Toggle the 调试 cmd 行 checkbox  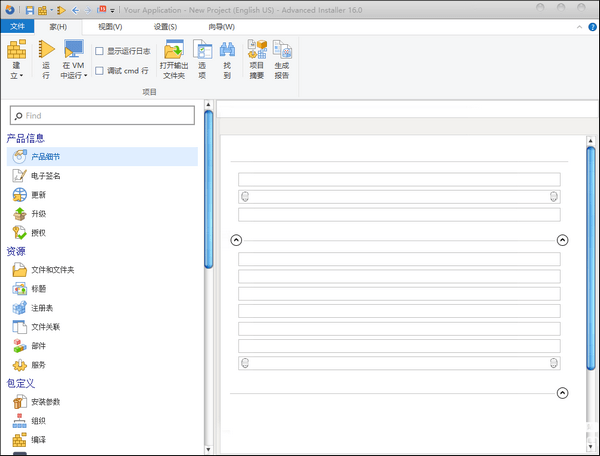click(x=99, y=72)
